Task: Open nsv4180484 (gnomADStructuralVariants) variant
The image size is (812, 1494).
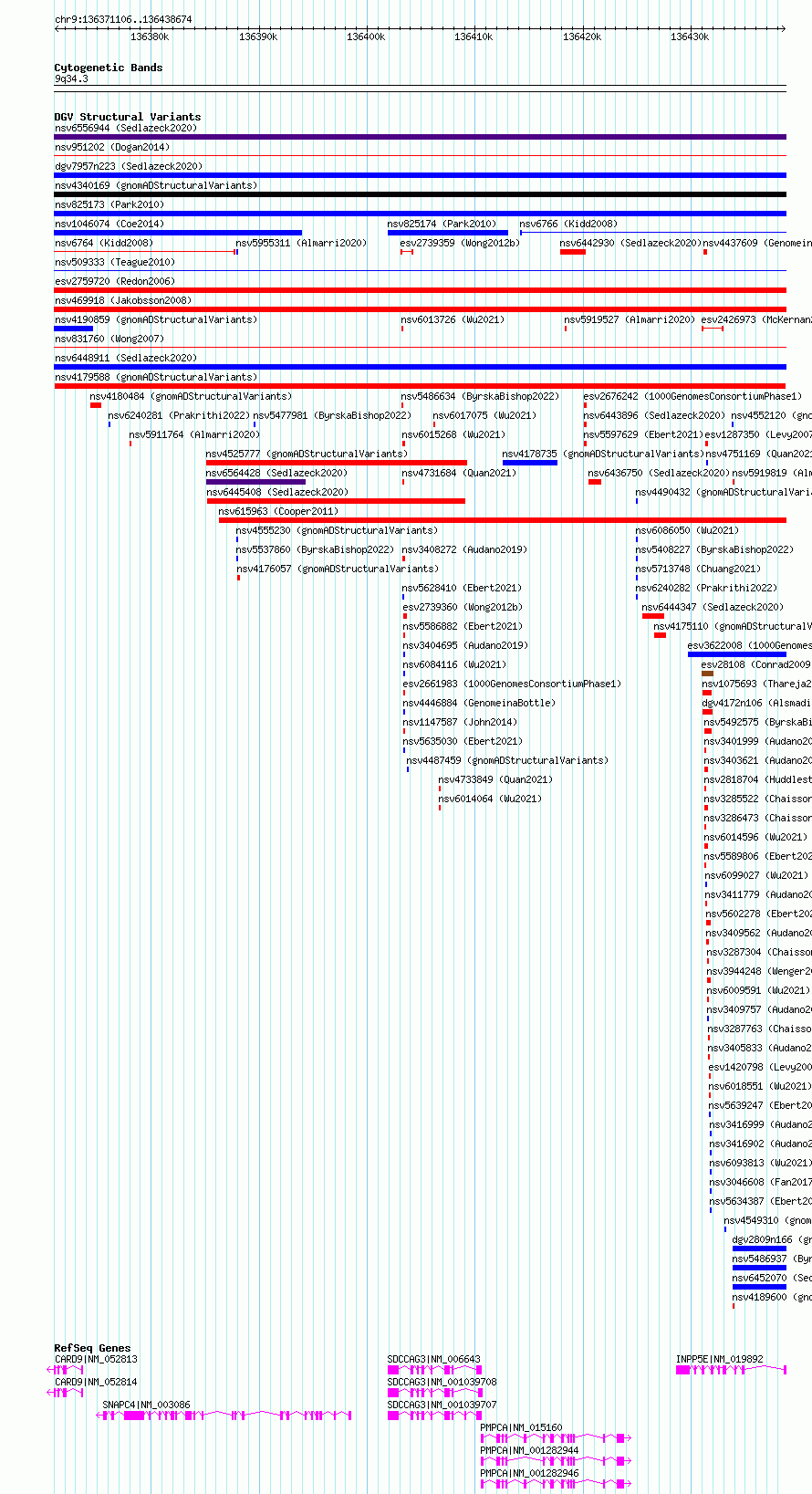Action: 191,396
